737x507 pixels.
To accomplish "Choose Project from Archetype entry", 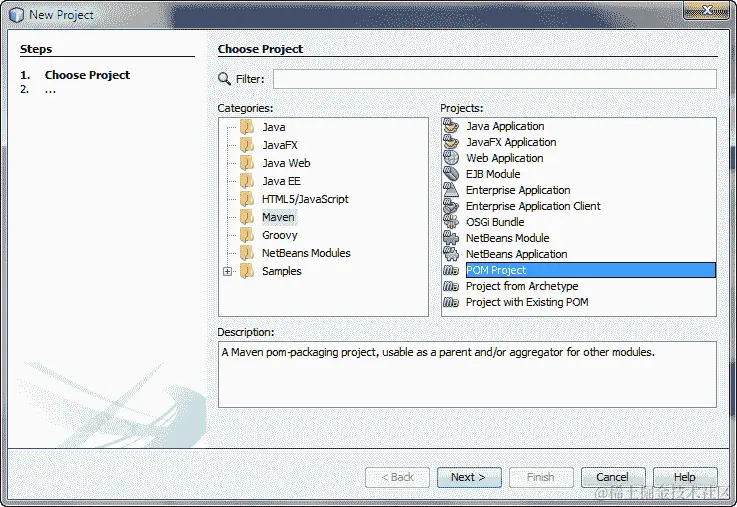I will [x=522, y=286].
